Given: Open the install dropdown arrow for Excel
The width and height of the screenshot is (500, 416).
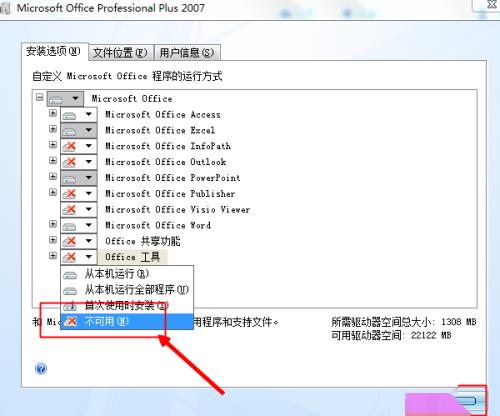Looking at the screenshot, I should [89, 130].
